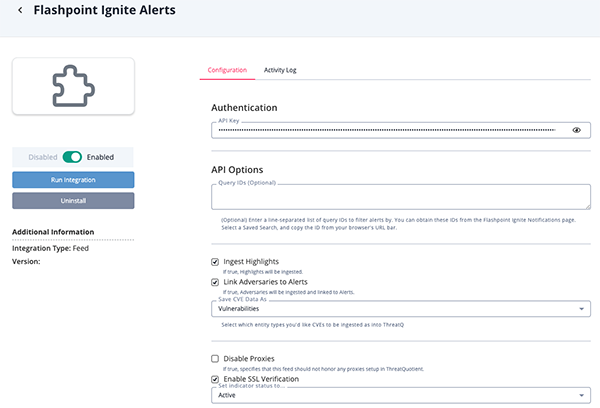Click the Query IDs resize handle corner
The width and height of the screenshot is (600, 408).
[x=587, y=207]
